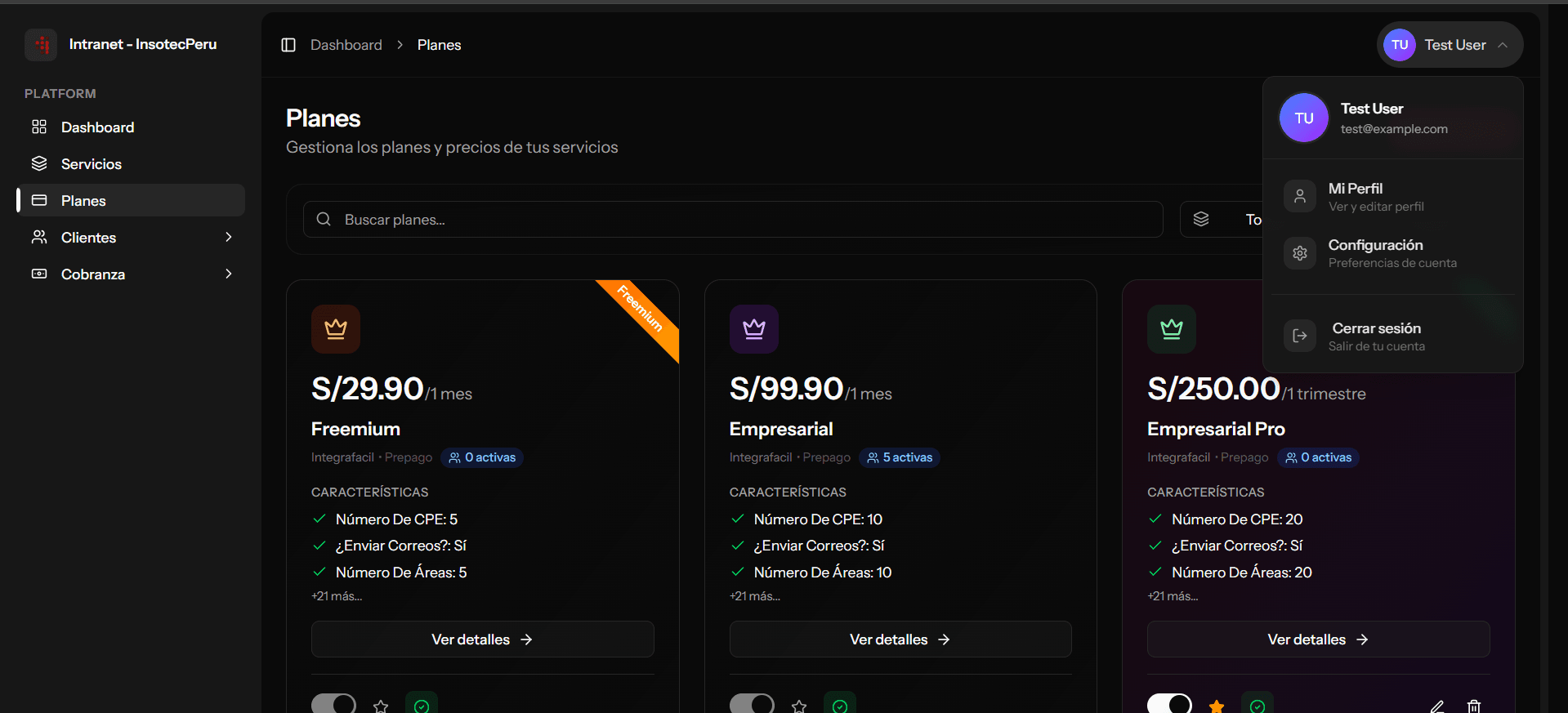Click Ver detalles on the Empresarial Pro plan
The image size is (1568, 713).
(x=1318, y=639)
